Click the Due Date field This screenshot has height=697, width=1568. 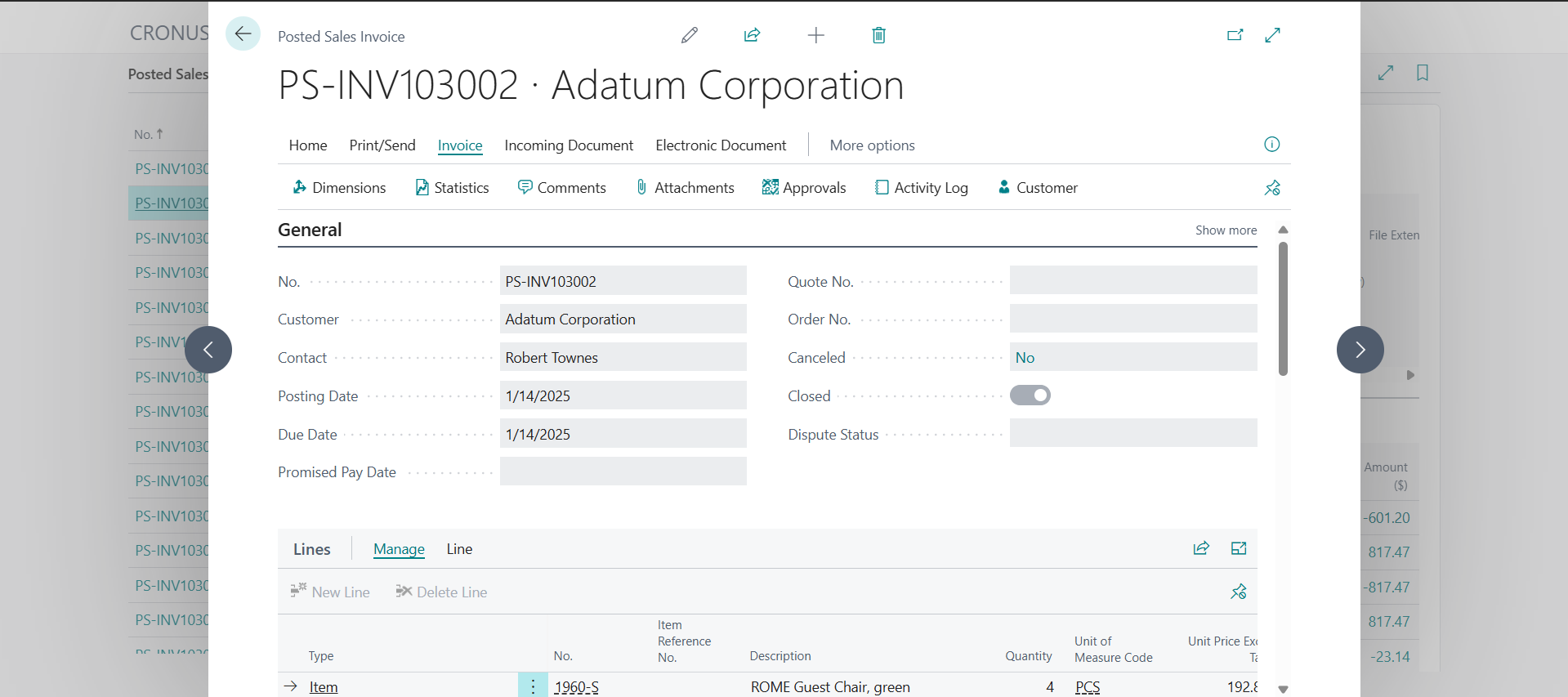coord(623,434)
